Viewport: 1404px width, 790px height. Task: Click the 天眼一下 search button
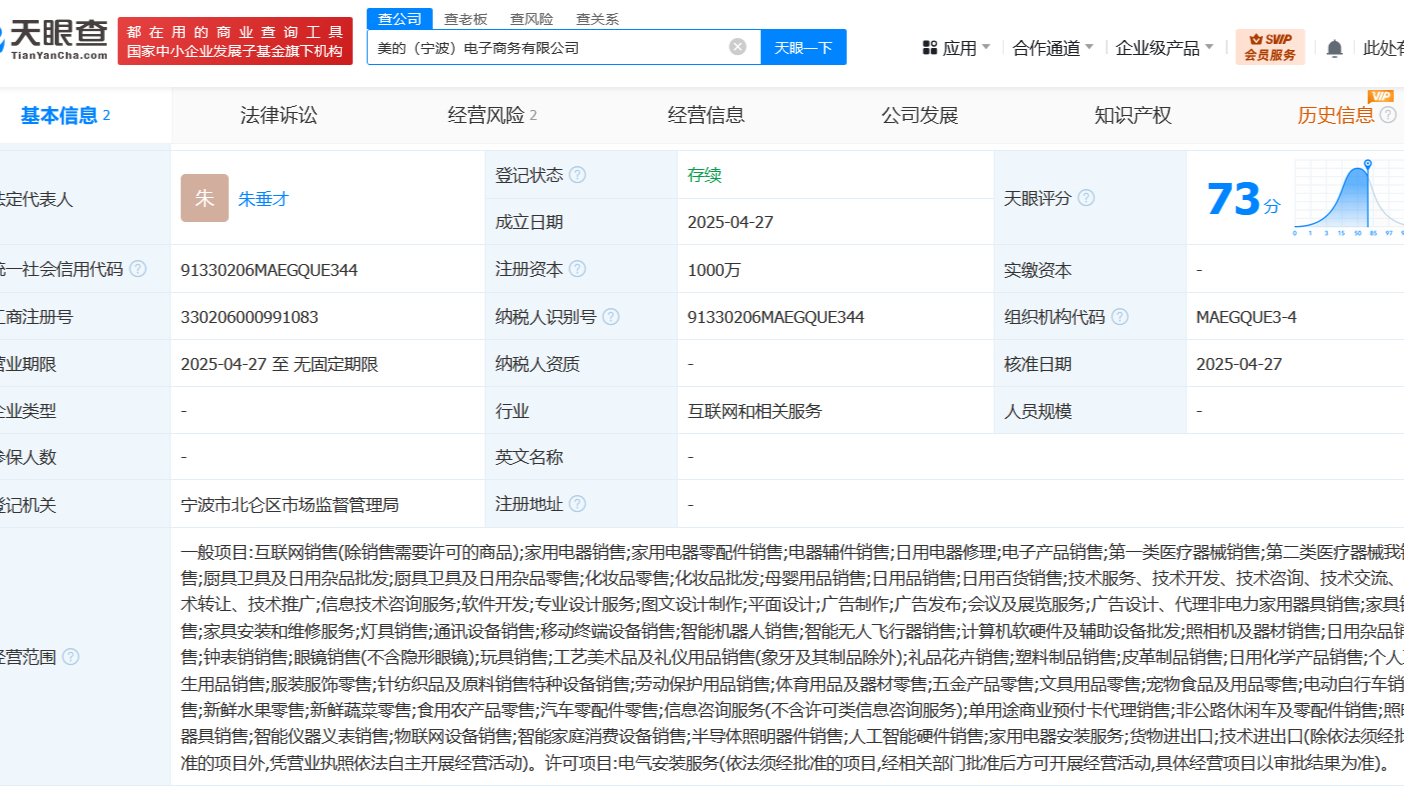(x=804, y=47)
